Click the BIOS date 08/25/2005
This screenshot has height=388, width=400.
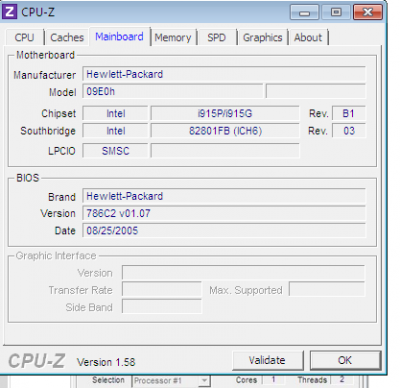(x=224, y=231)
